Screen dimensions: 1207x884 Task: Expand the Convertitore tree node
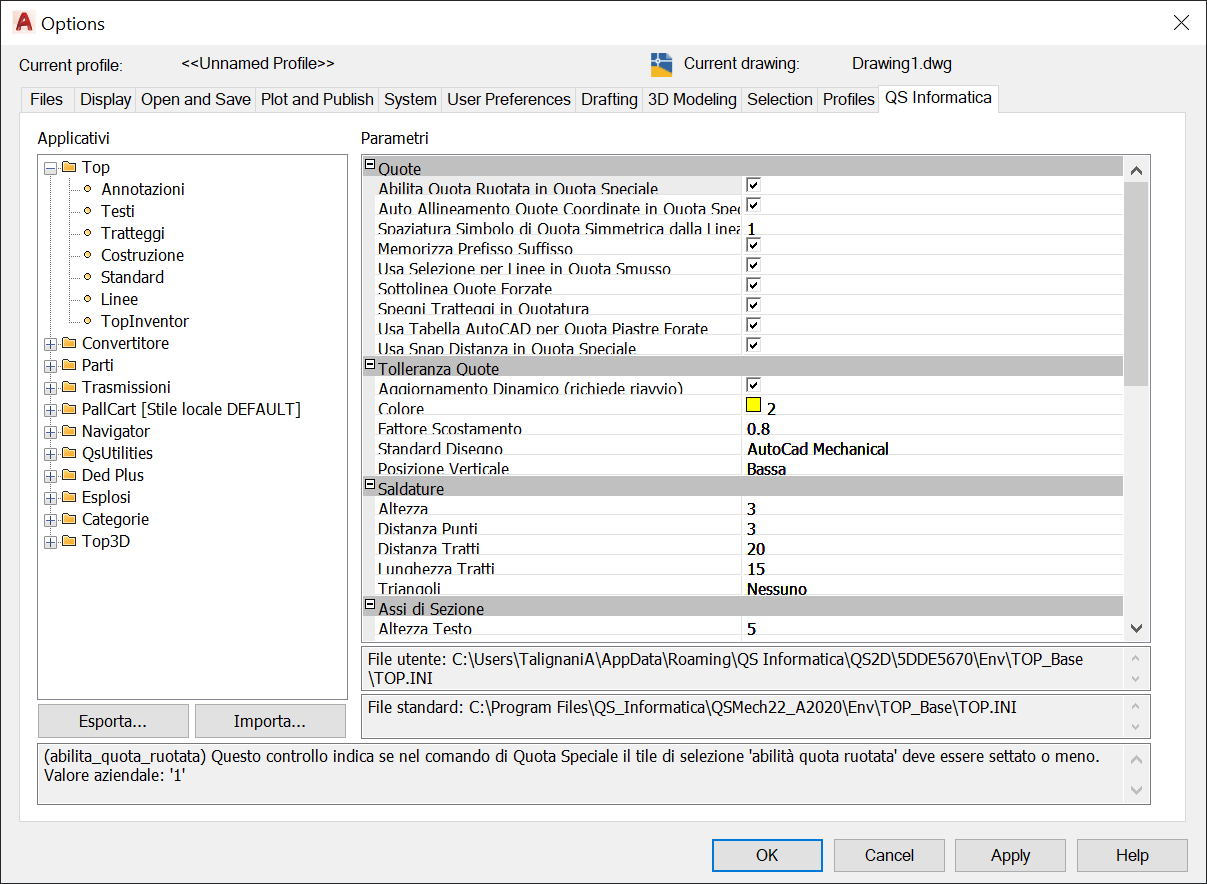tap(50, 344)
